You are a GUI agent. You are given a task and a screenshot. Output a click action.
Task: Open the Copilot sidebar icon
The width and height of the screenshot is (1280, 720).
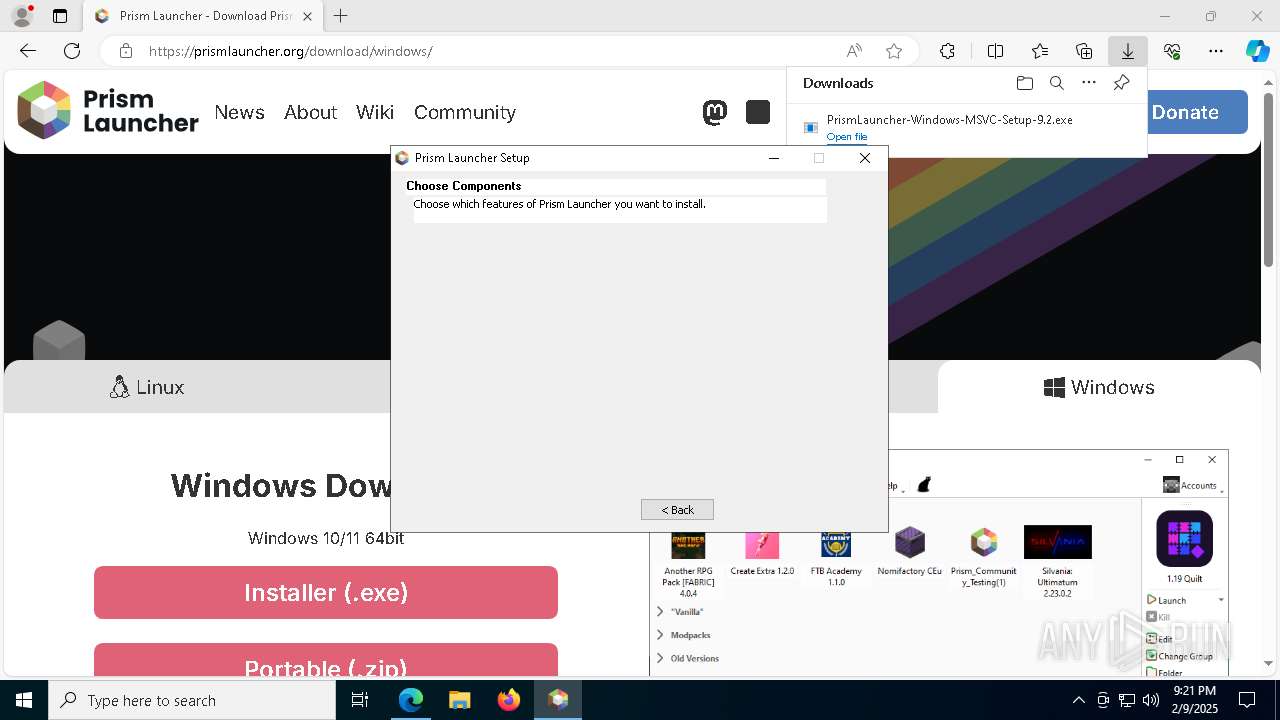pos(1258,51)
